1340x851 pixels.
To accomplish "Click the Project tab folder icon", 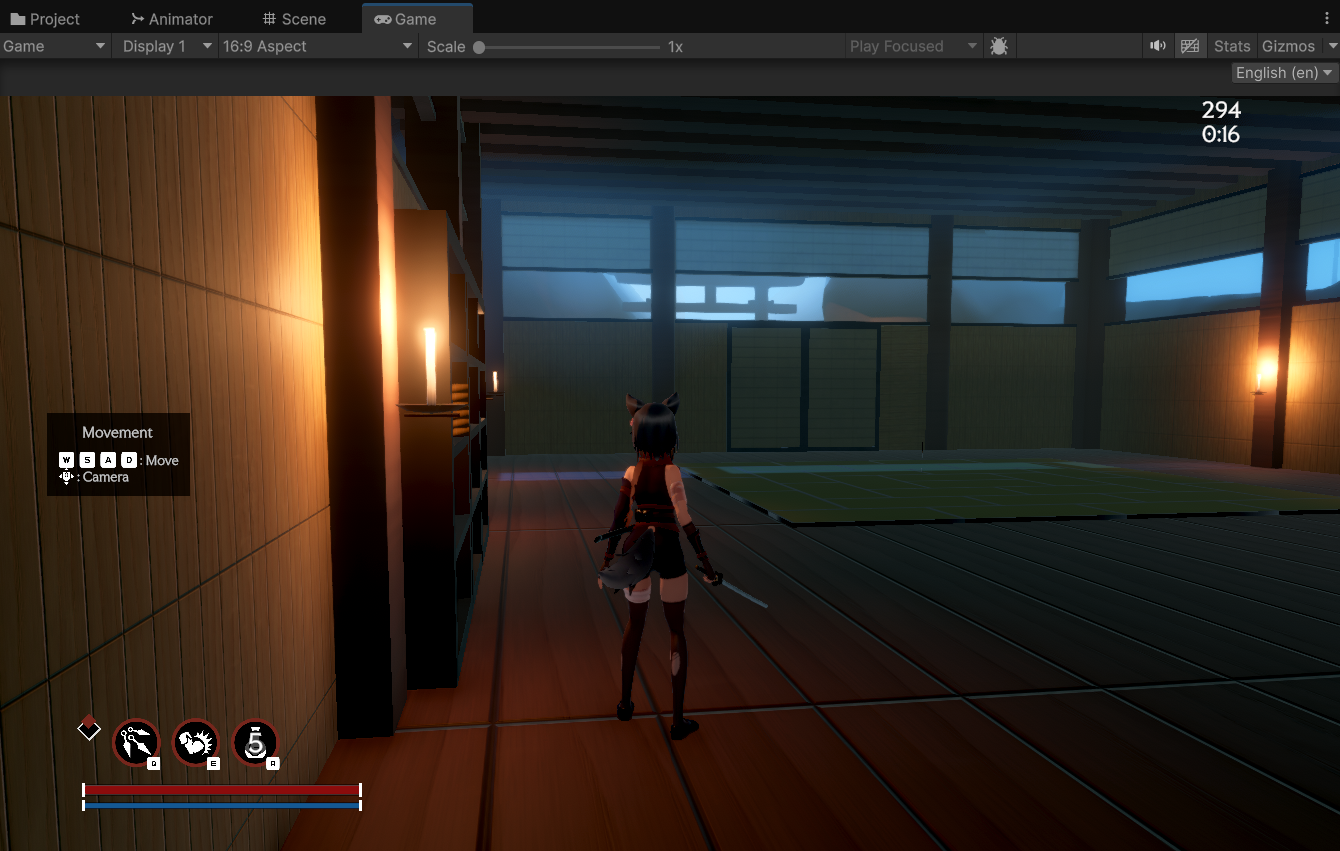I will coord(18,19).
